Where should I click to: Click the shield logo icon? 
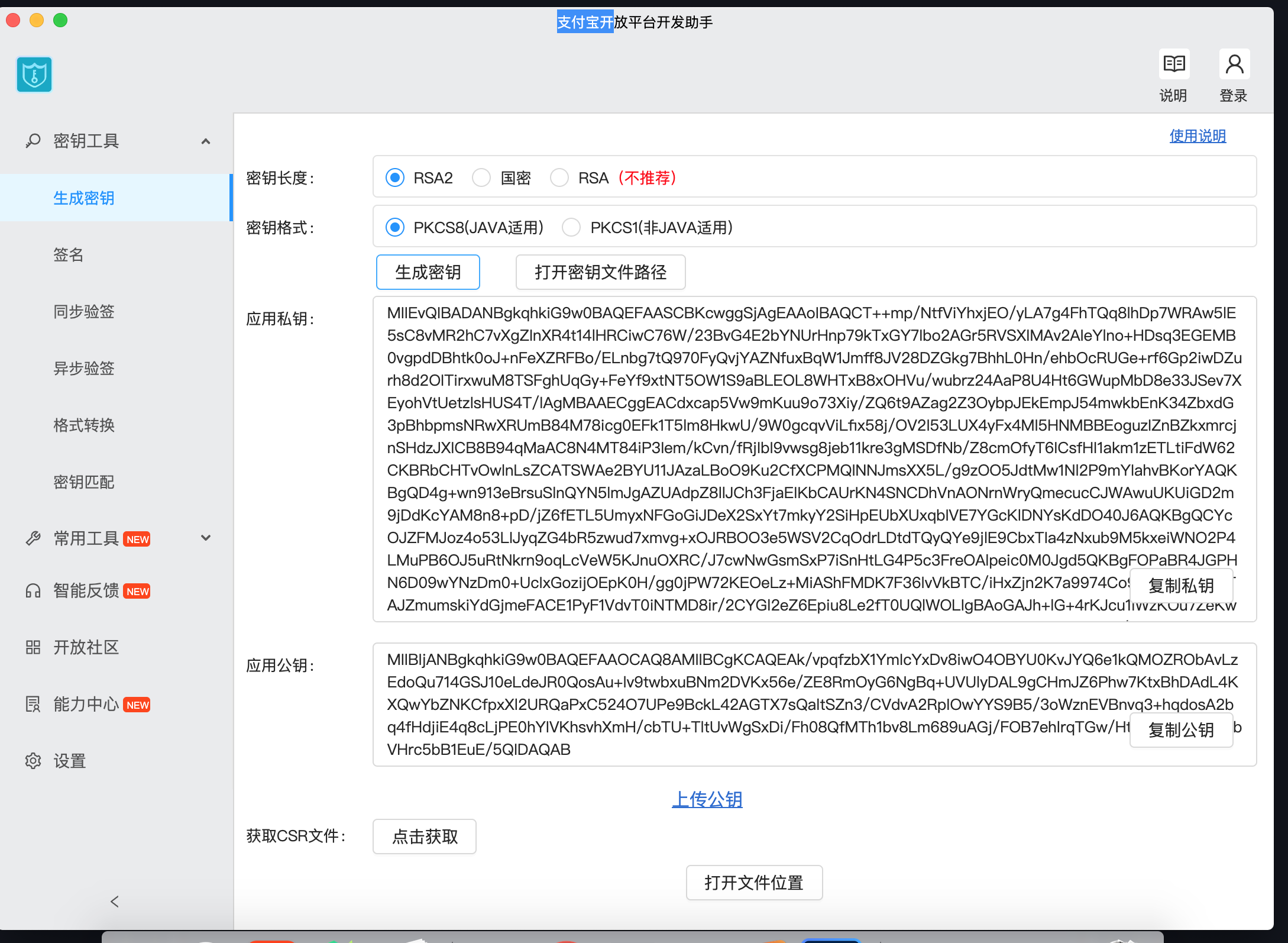pyautogui.click(x=34, y=75)
